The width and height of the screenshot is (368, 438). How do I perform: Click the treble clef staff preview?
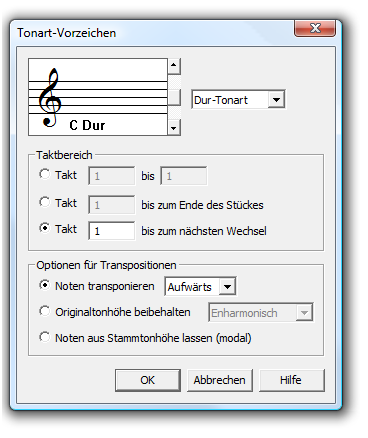pyautogui.click(x=98, y=97)
